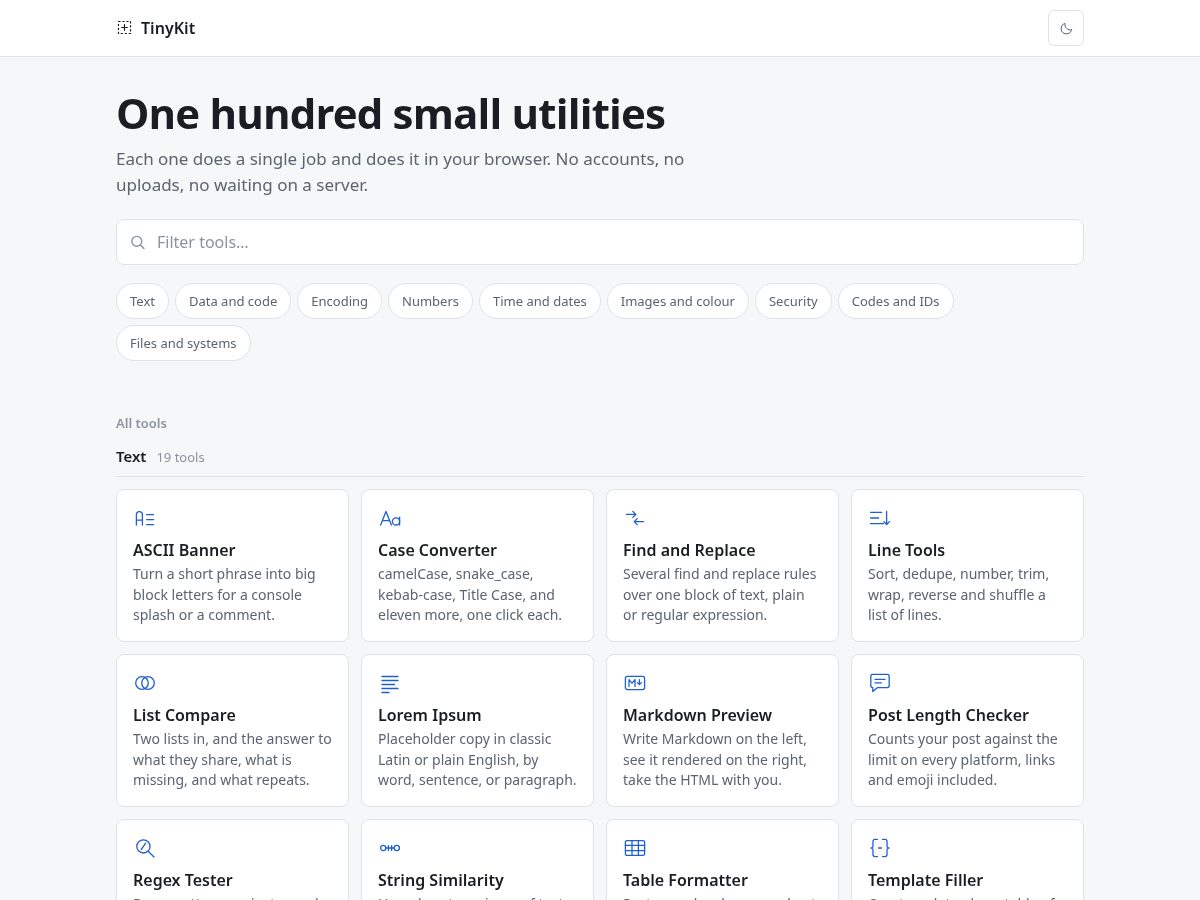Click the Case Converter Aa icon
This screenshot has height=900, width=1200.
click(390, 518)
